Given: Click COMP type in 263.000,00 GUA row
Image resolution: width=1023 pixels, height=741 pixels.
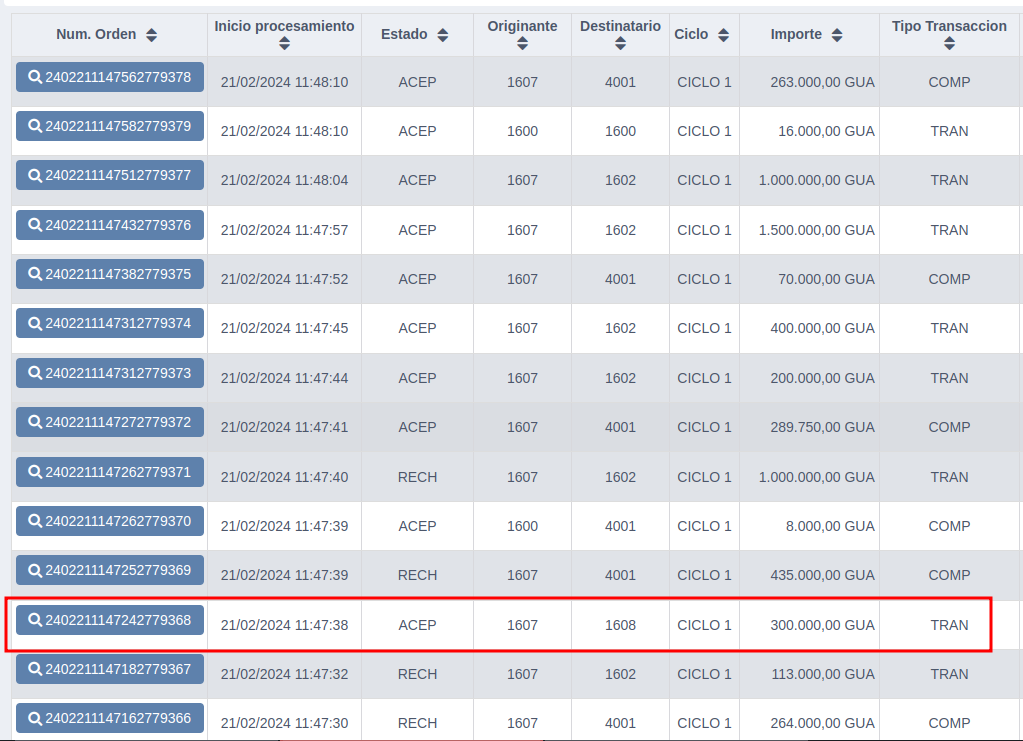Looking at the screenshot, I should tap(949, 82).
